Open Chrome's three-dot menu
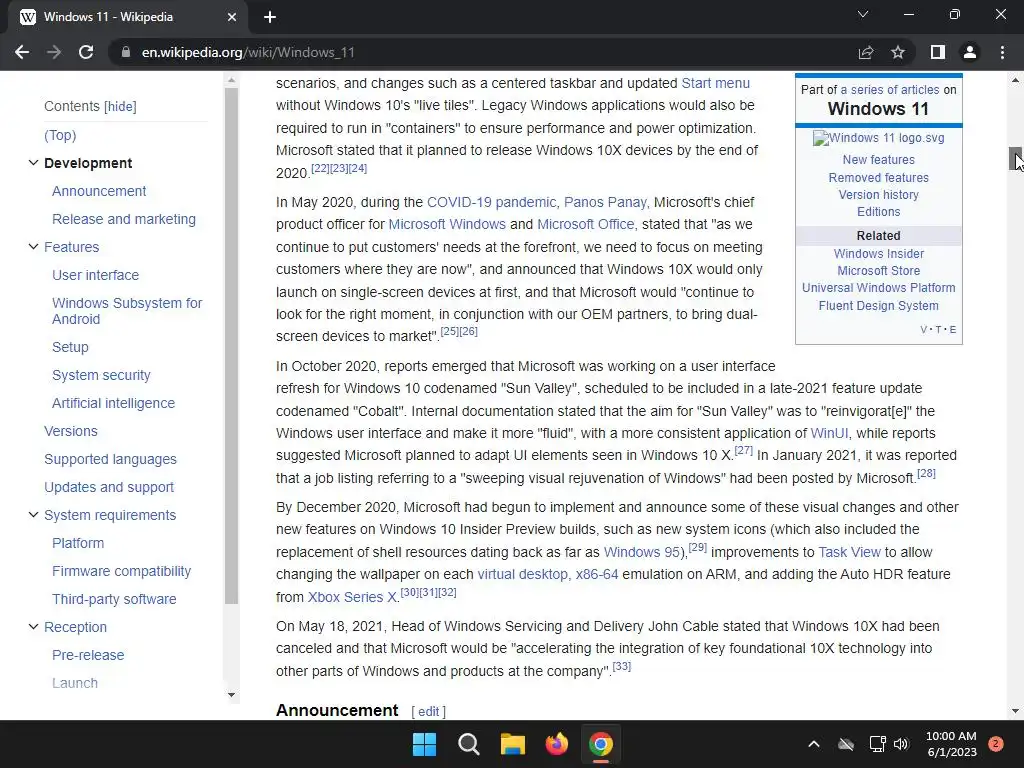This screenshot has width=1024, height=768. (1002, 52)
